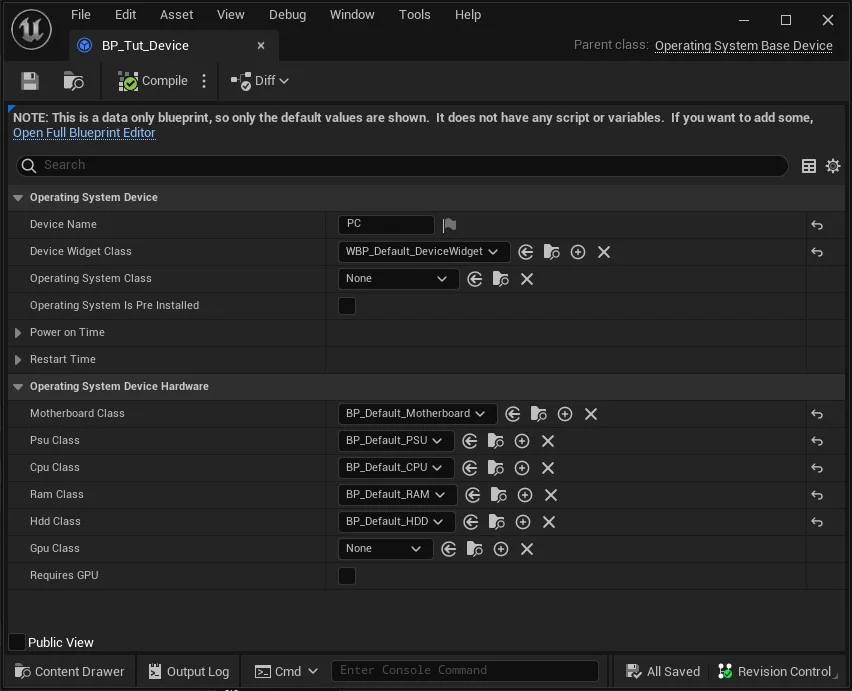
Task: Browse to Motherboard Class asset
Action: [538, 414]
